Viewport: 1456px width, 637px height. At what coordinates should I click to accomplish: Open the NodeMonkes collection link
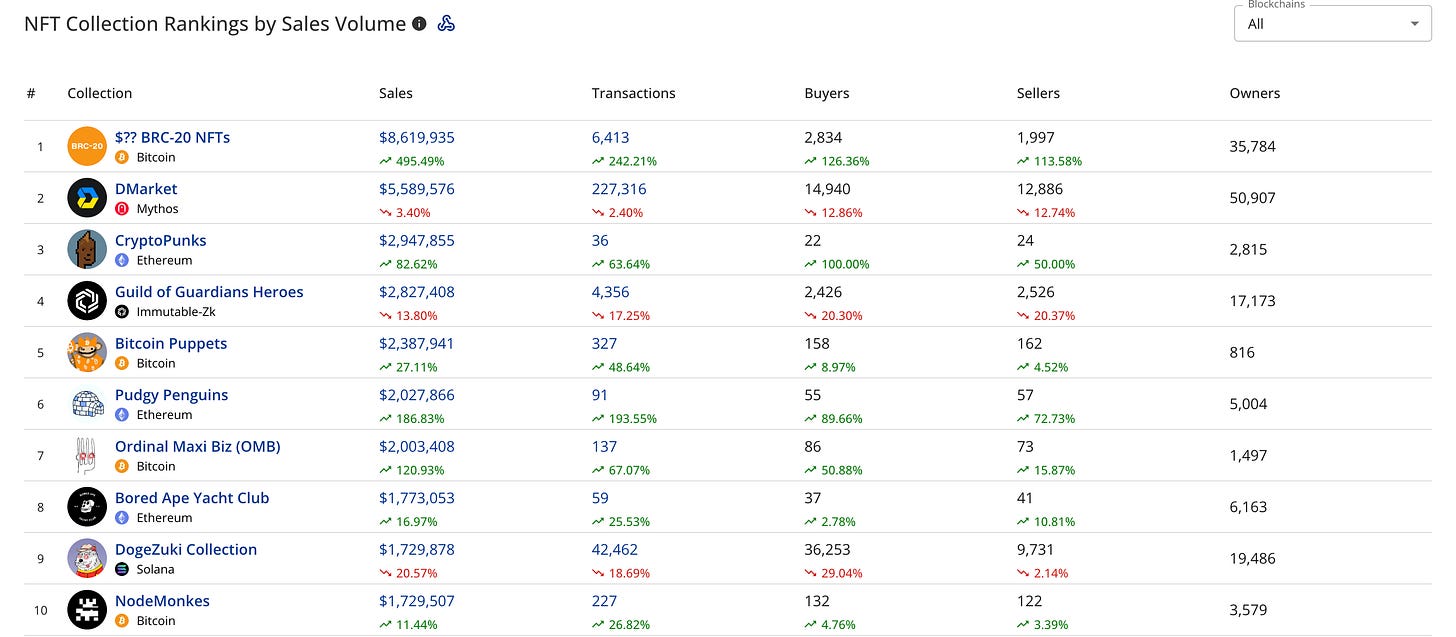coord(162,601)
